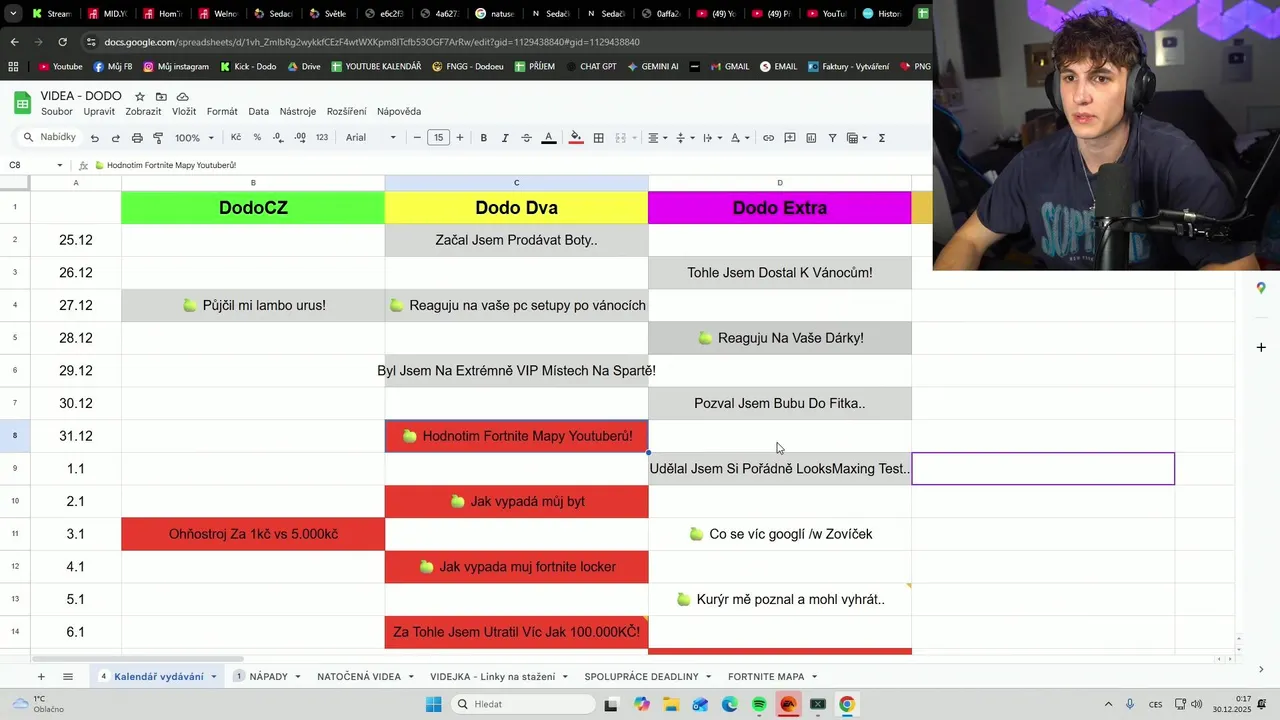Create a filter with funnel icon
Screen dimensions: 1280x720
click(832, 138)
